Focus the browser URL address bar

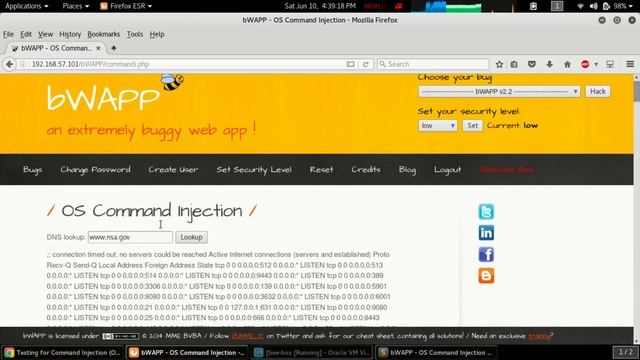point(187,64)
